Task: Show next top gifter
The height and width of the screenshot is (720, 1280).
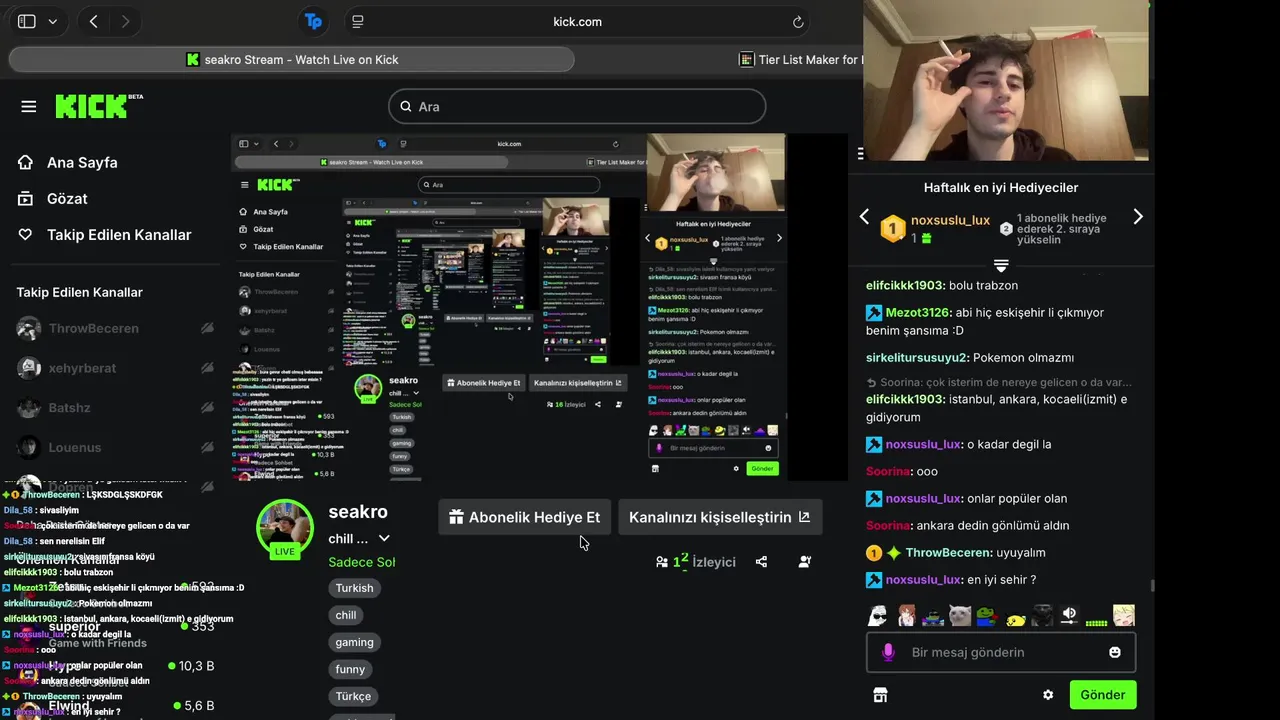Action: coord(1138,217)
